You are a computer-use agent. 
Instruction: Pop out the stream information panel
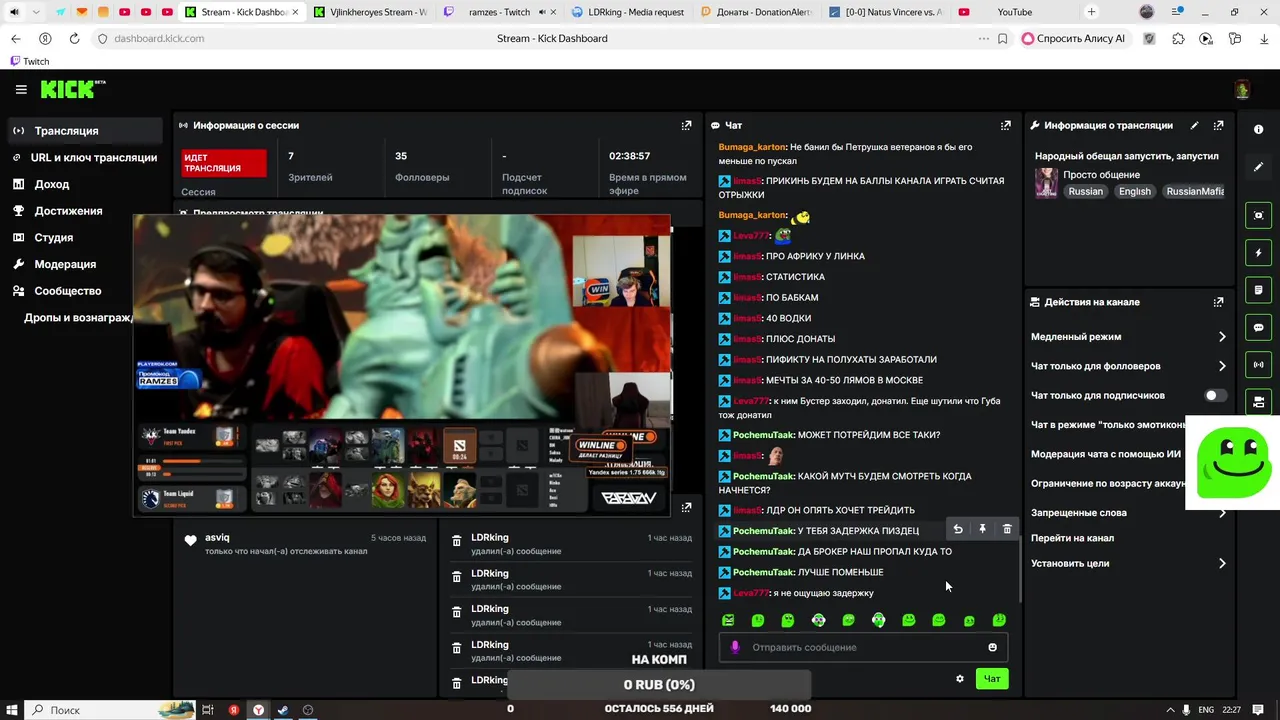[x=1218, y=125]
